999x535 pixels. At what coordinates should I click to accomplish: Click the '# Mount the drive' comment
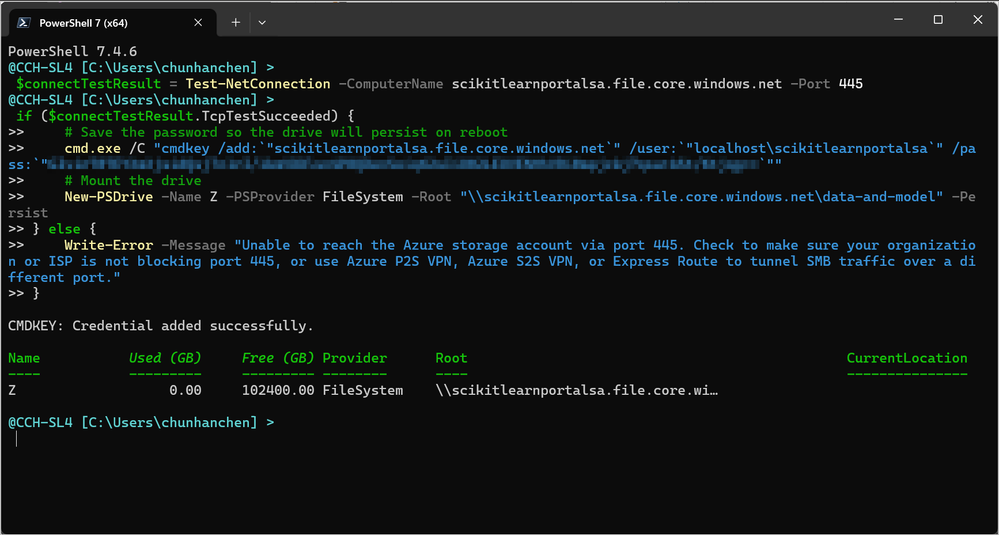pos(133,181)
